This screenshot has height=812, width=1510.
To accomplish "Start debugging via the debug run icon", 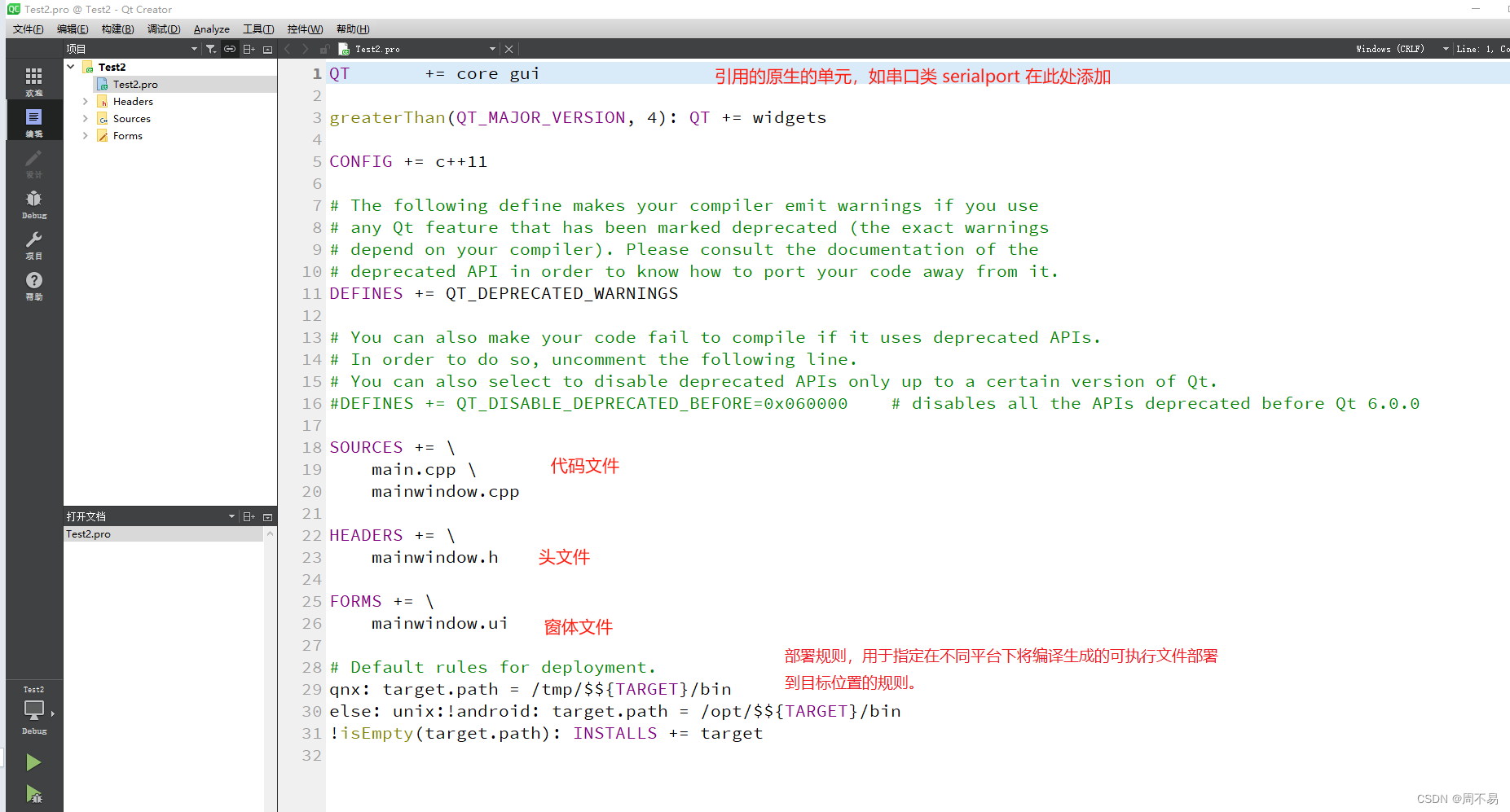I will (33, 796).
